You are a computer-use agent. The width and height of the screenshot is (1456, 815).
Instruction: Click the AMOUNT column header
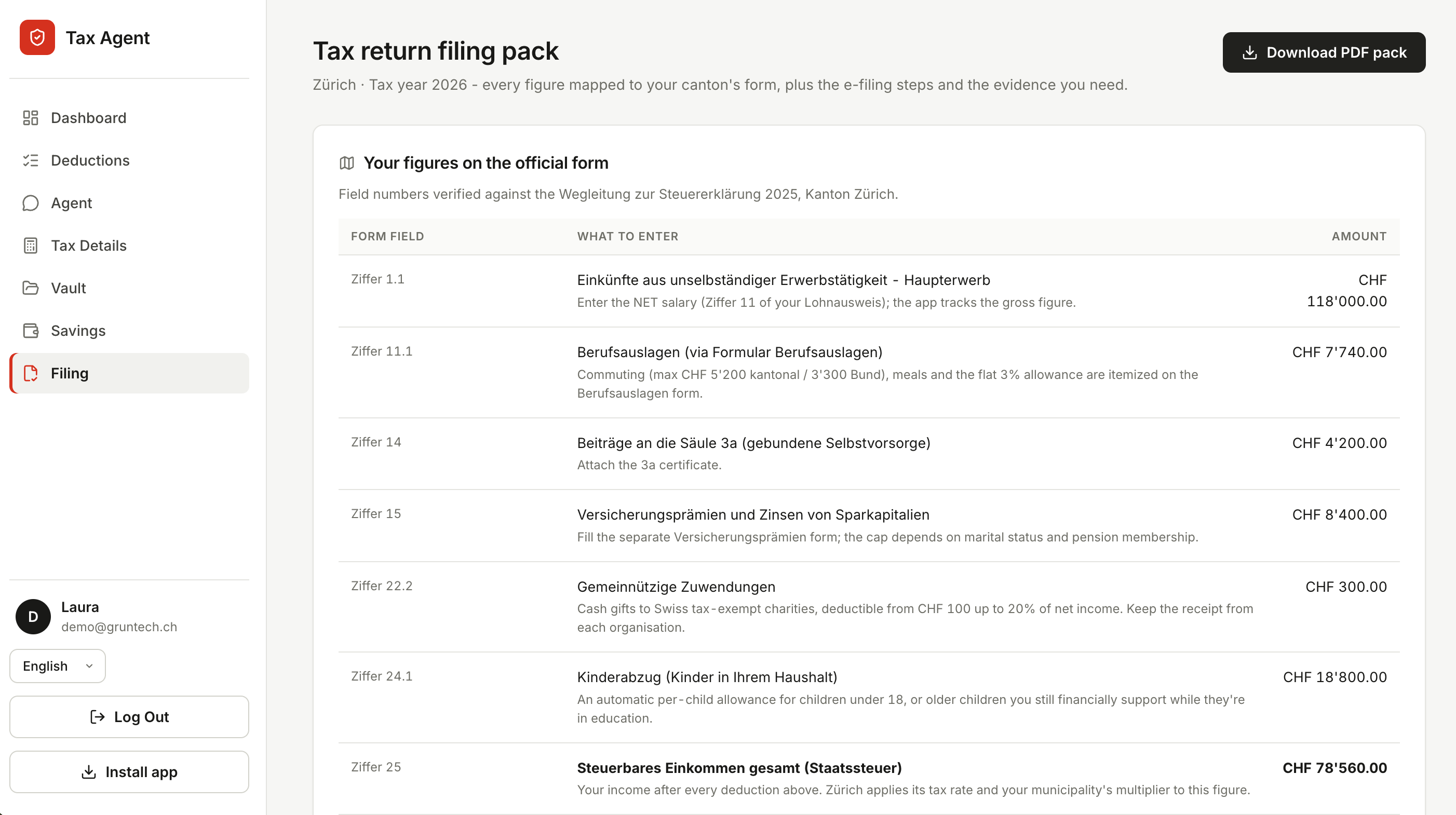click(1359, 236)
